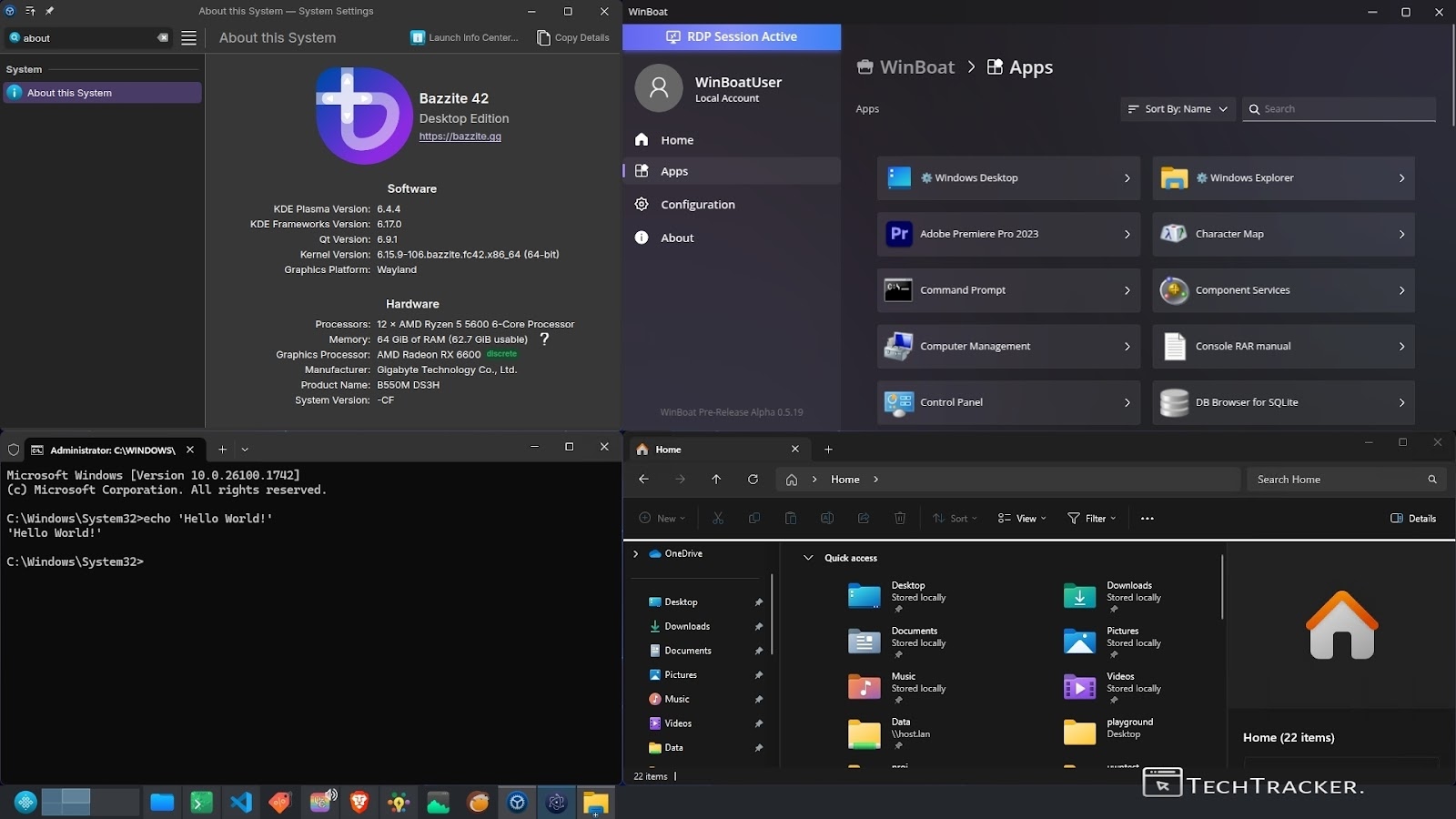Click the Up arrow in File Explorer

(x=716, y=480)
